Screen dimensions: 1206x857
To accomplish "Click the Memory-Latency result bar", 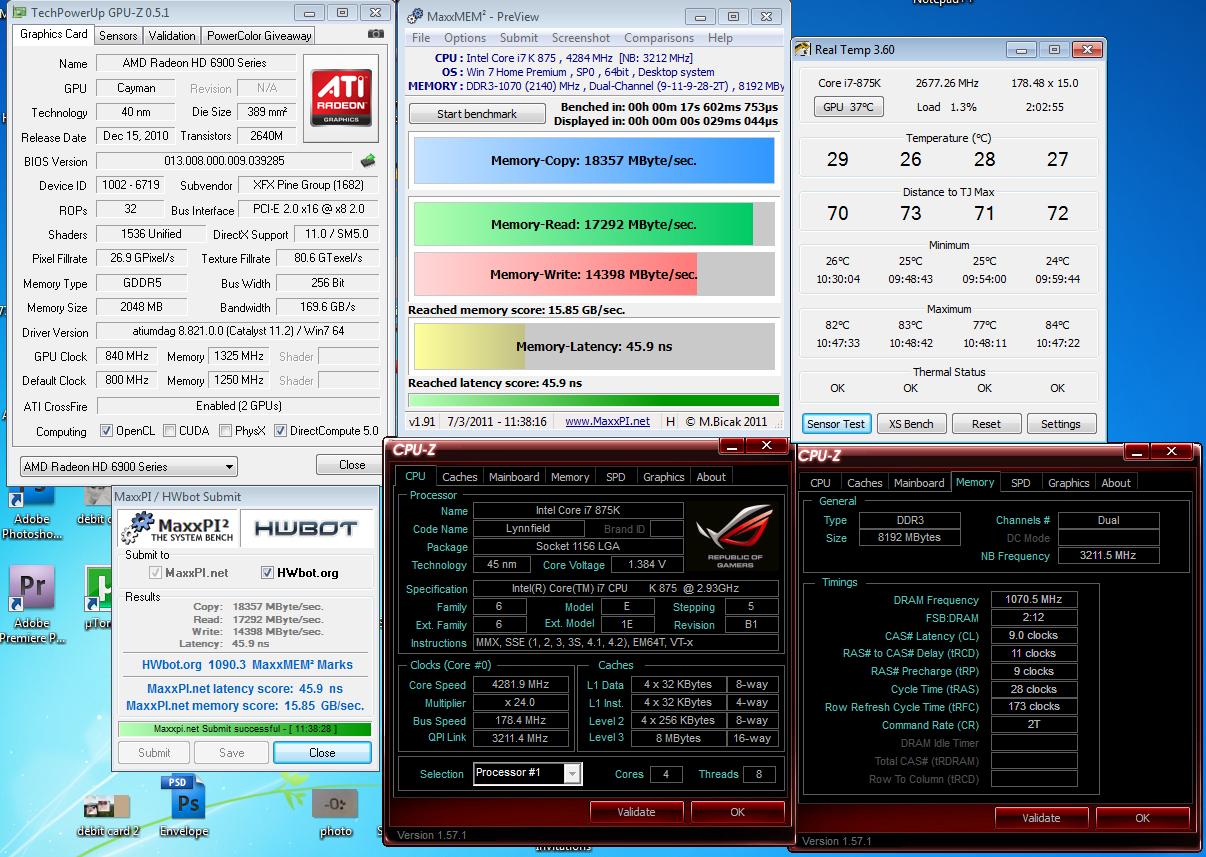I will pyautogui.click(x=594, y=347).
